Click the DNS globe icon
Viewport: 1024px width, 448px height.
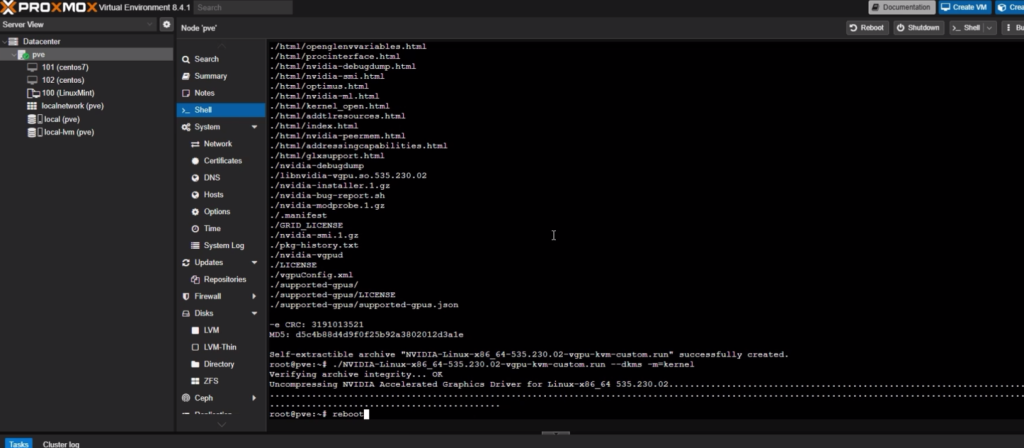(x=195, y=178)
